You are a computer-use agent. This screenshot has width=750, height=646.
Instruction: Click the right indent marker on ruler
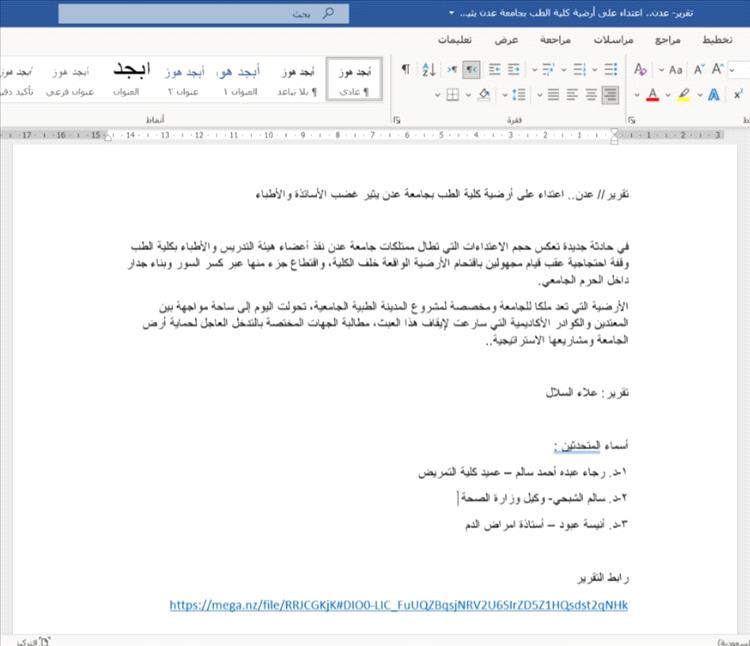click(614, 136)
